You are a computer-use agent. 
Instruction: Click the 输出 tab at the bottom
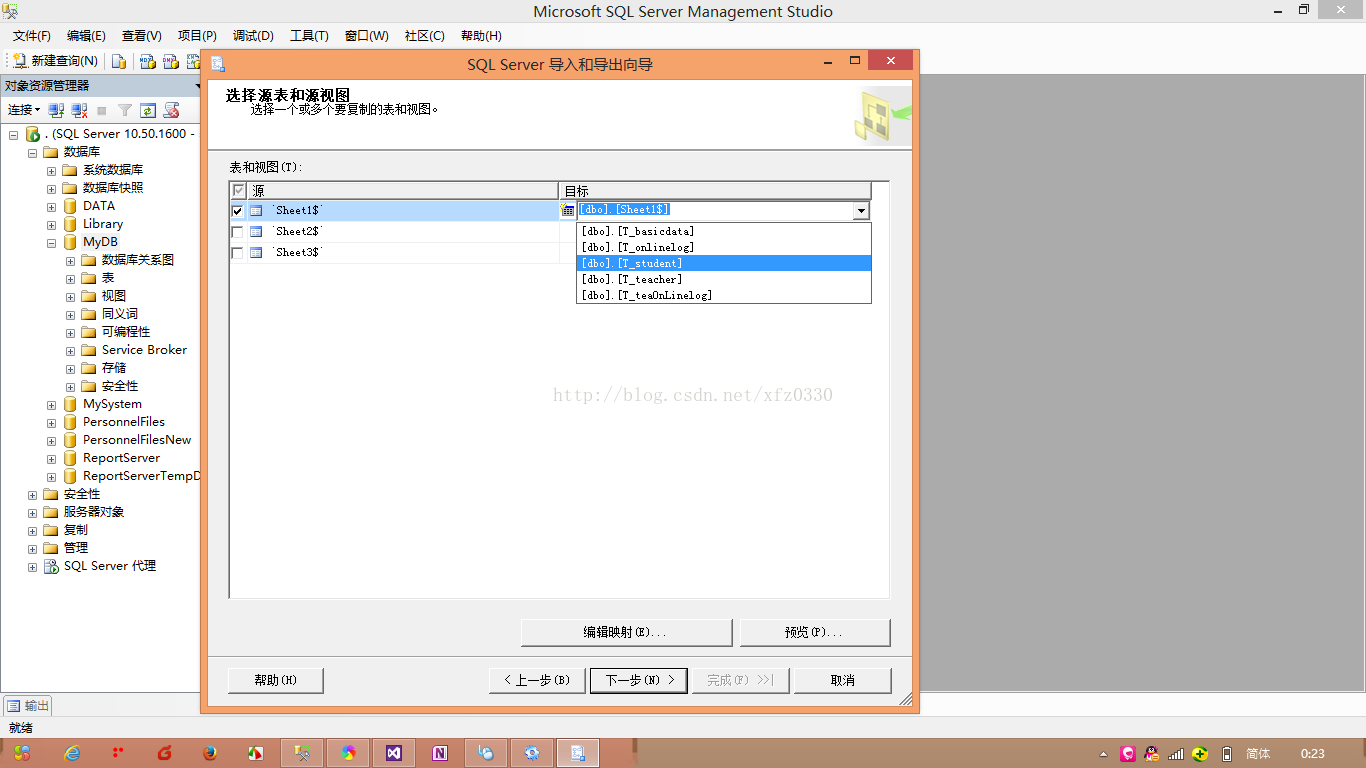tap(28, 705)
